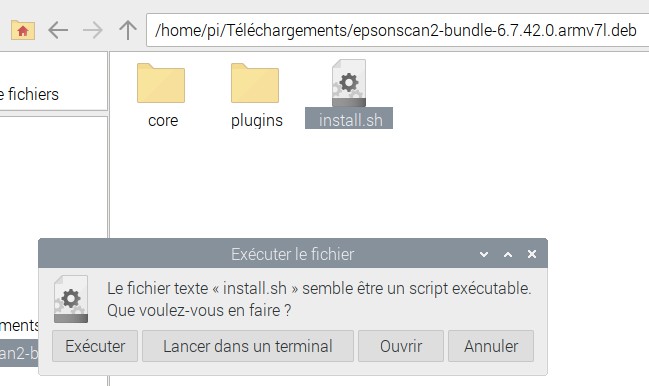Choose Lancer dans un terminal

pyautogui.click(x=248, y=346)
